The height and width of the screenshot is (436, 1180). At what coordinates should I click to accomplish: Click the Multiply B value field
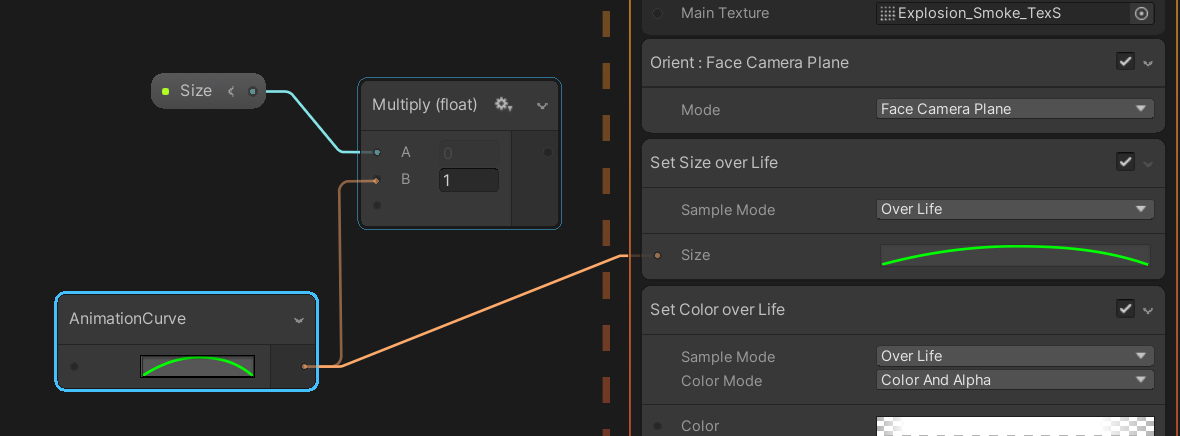[x=468, y=180]
